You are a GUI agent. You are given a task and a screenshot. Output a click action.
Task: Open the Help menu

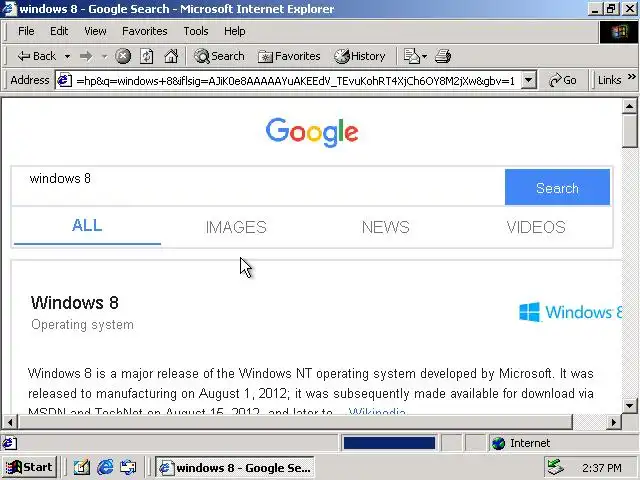[235, 31]
